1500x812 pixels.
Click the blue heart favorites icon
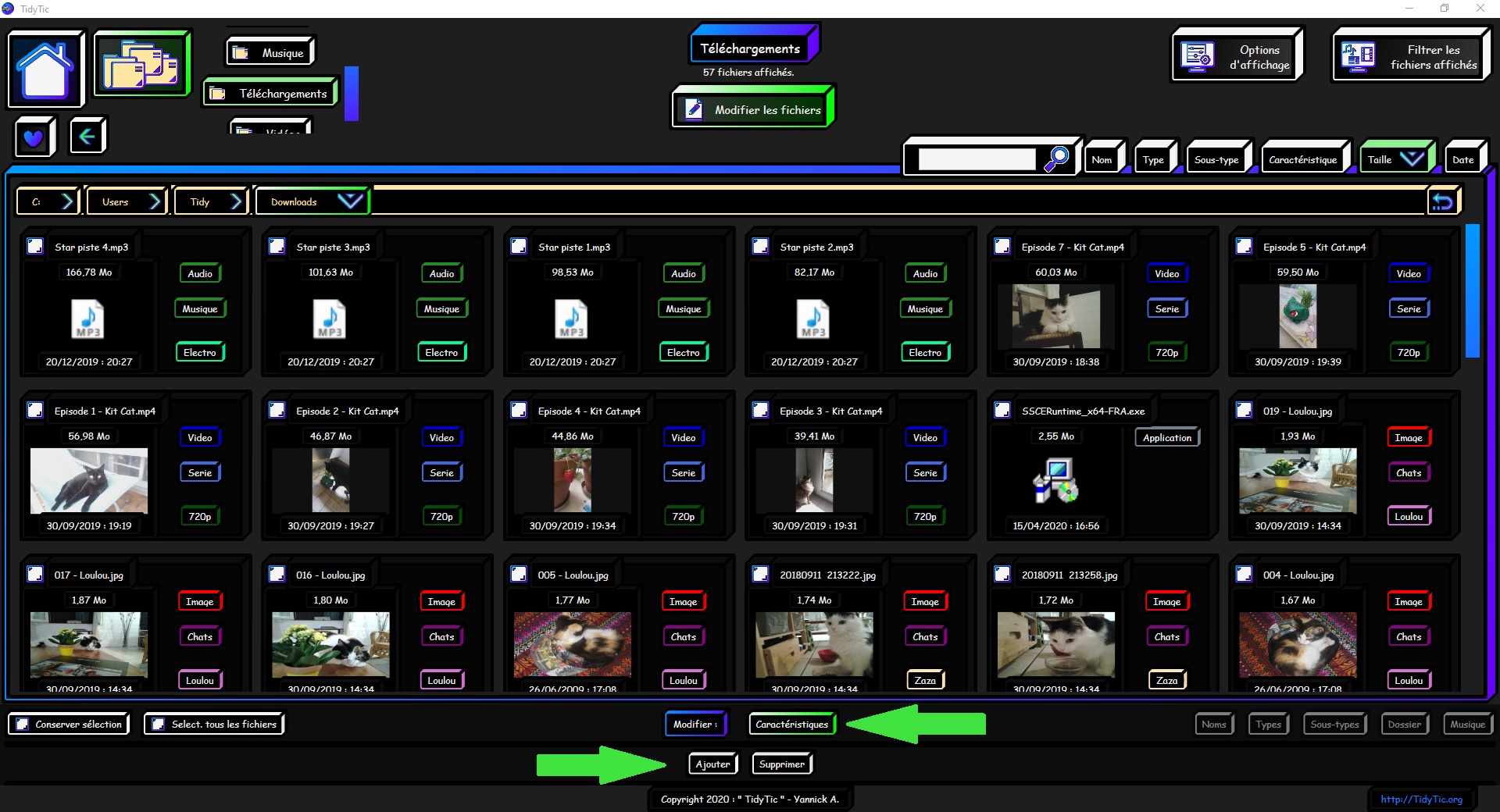[34, 138]
